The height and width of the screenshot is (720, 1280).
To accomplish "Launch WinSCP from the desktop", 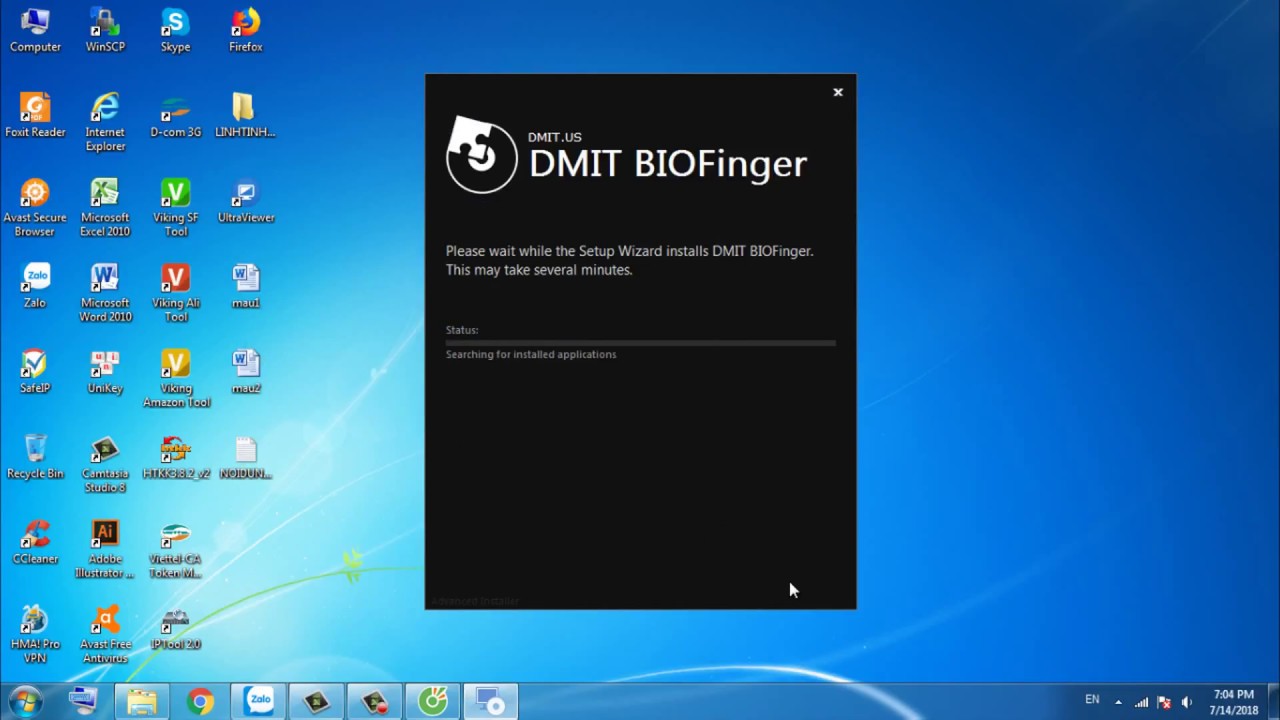I will (105, 30).
